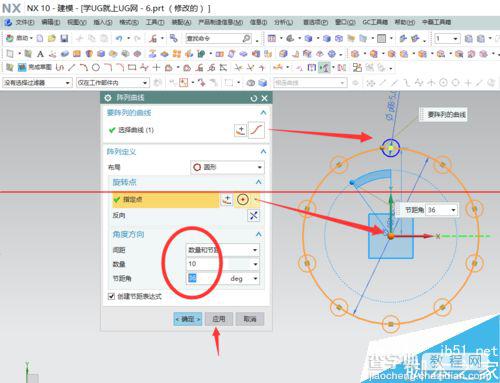Click the 启动 start button
This screenshot has width=500, height=383.
click(19, 38)
